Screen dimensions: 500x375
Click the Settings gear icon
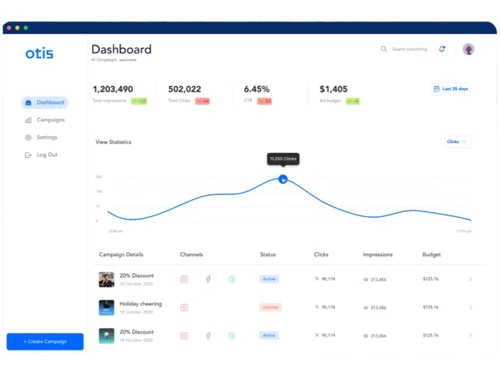point(28,137)
